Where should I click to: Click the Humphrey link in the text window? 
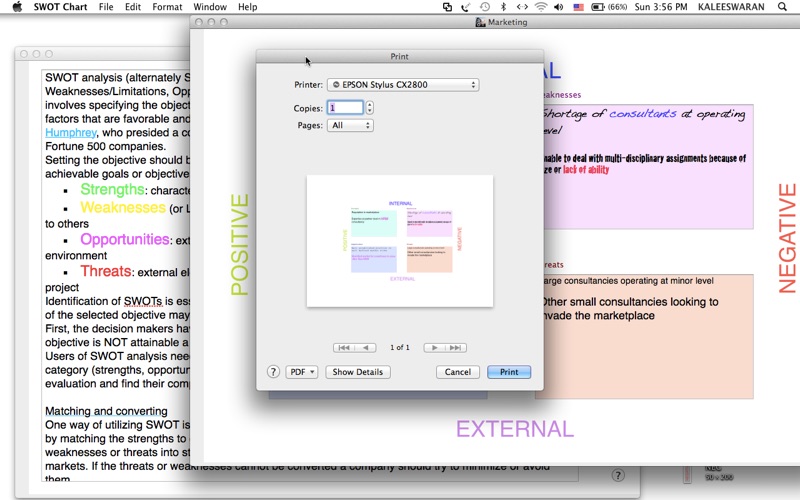click(70, 133)
